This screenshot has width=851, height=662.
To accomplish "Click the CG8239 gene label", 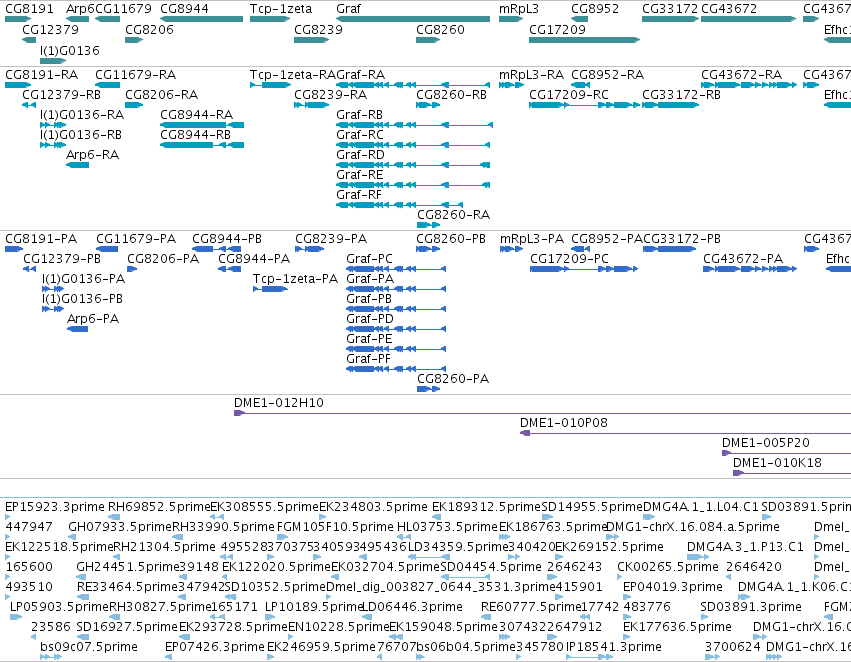I will coord(318,29).
